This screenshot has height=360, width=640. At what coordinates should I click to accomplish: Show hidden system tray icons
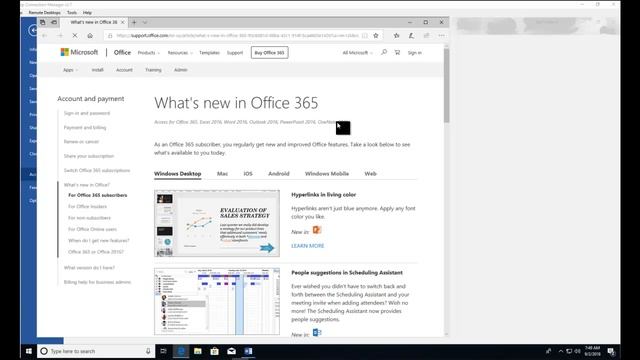561,351
